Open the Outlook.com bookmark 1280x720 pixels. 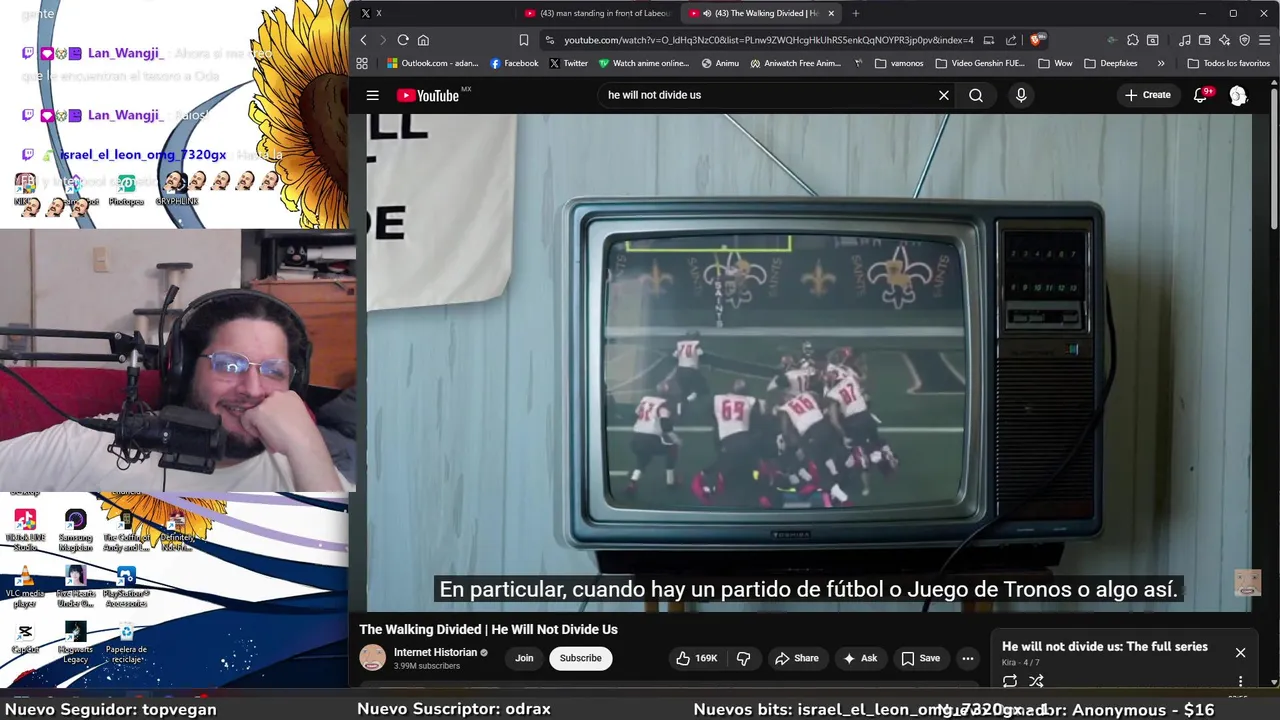(432, 63)
